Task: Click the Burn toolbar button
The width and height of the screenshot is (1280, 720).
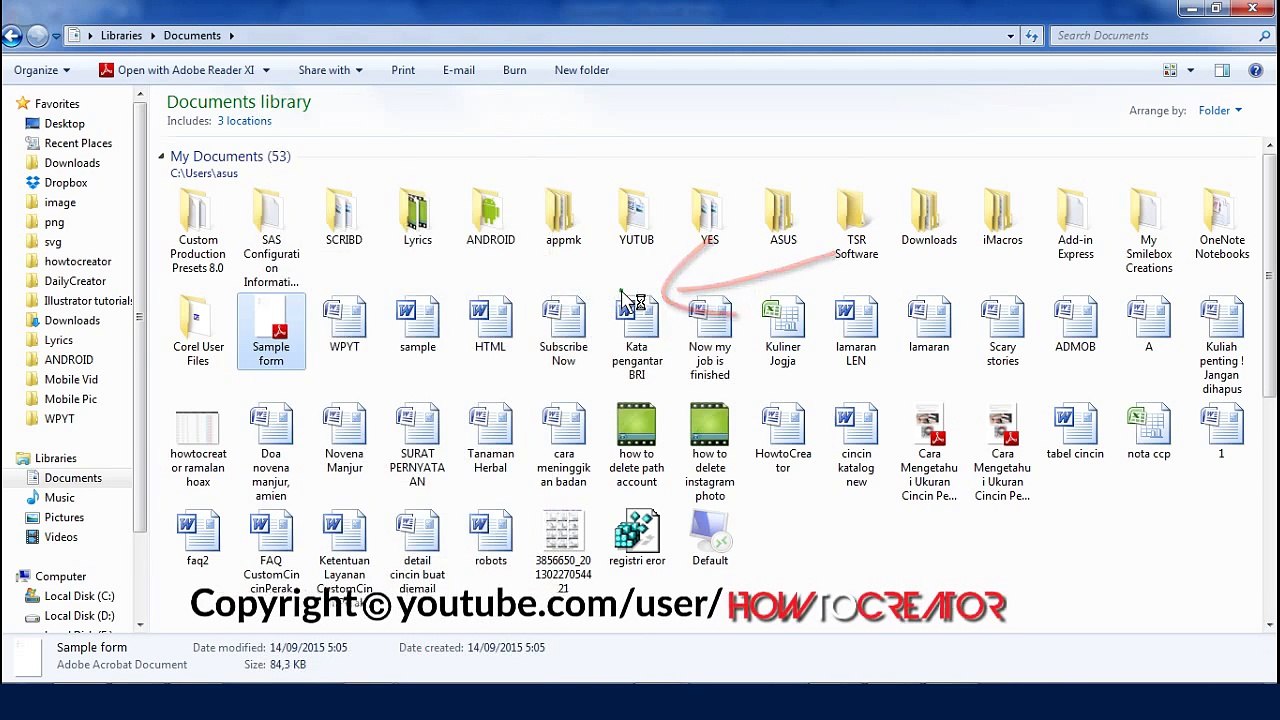Action: coord(514,70)
